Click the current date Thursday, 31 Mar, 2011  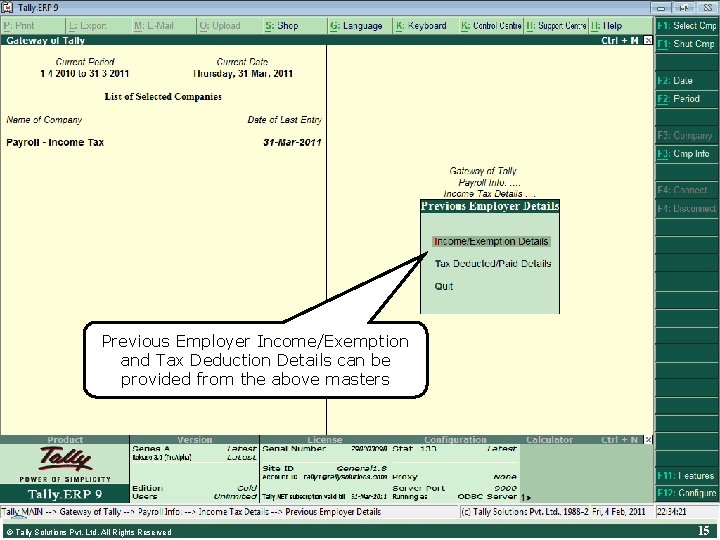tap(243, 73)
